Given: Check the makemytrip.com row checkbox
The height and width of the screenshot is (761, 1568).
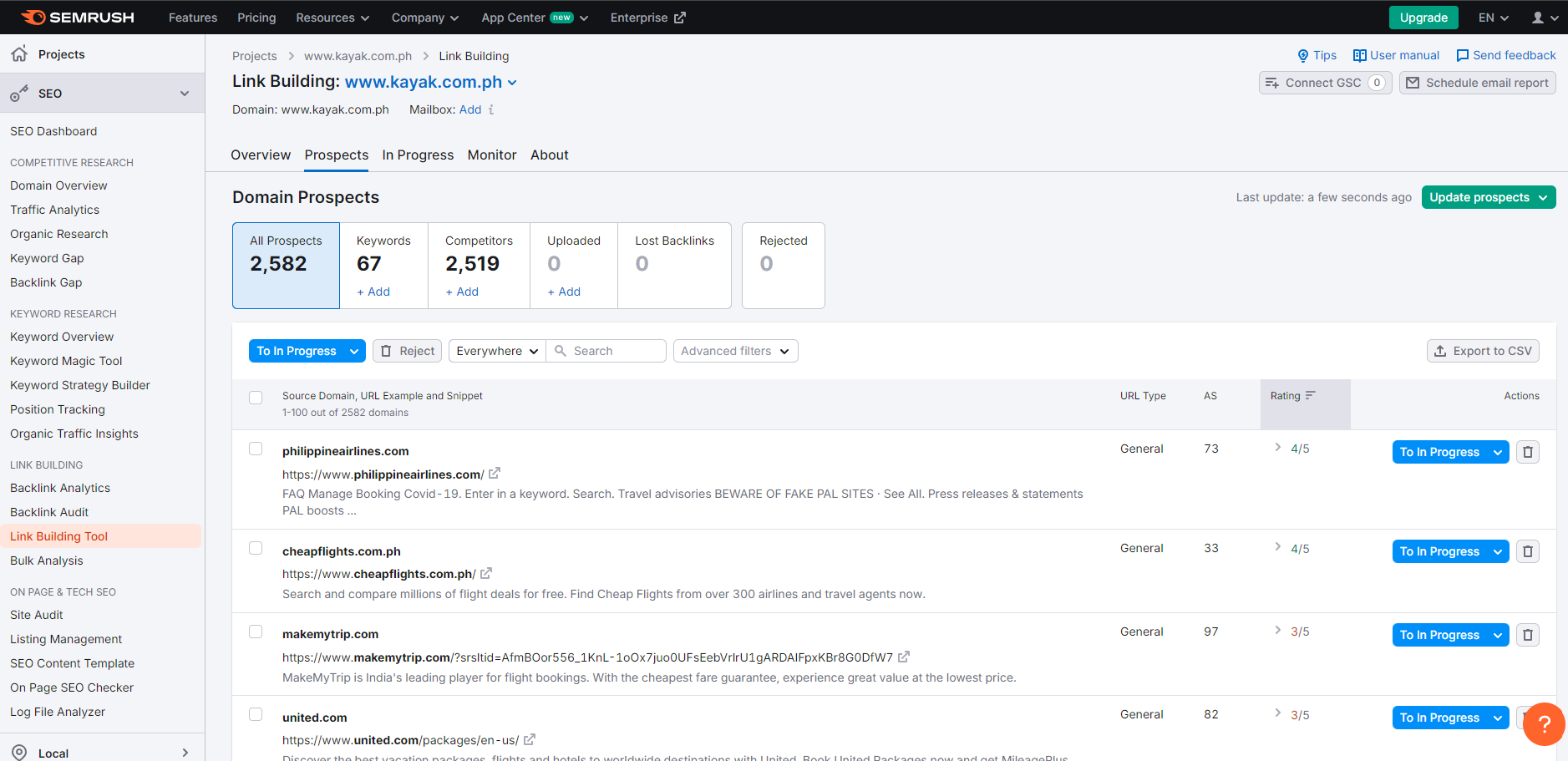Looking at the screenshot, I should (x=256, y=632).
